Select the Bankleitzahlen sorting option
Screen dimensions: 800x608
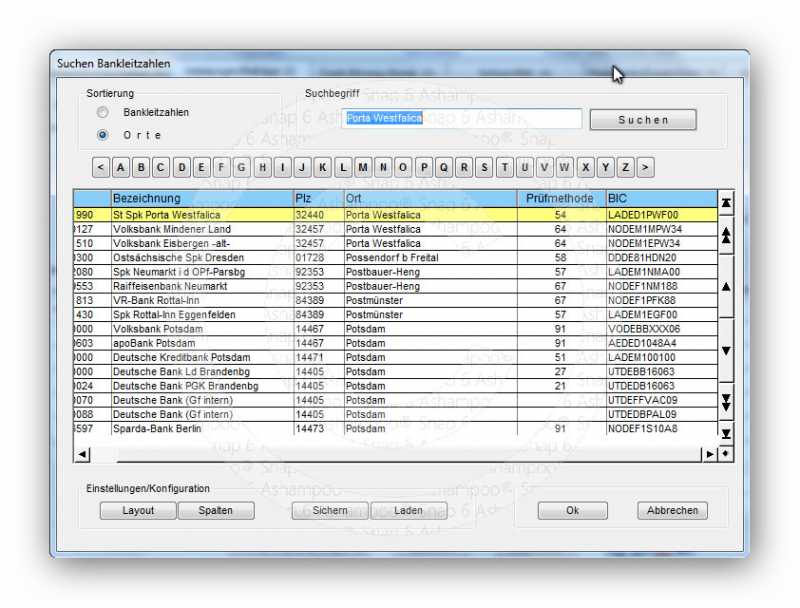click(x=103, y=113)
